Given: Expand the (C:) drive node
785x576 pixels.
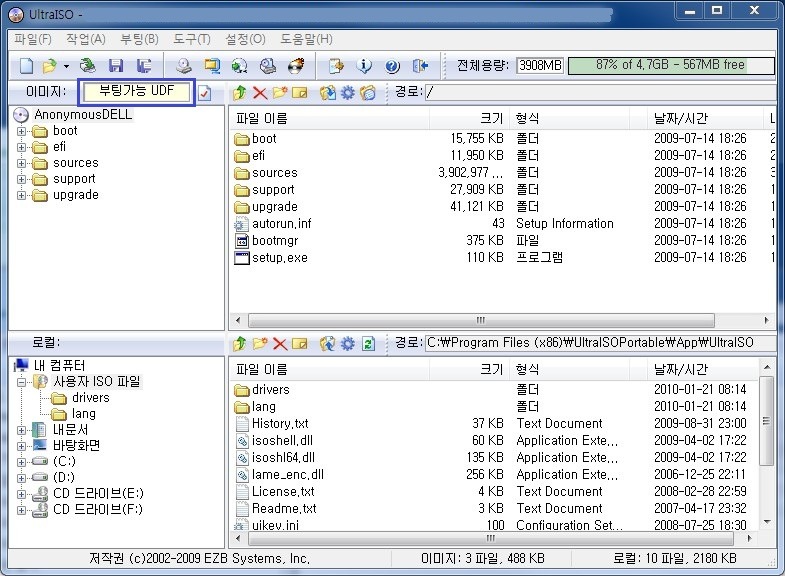Looking at the screenshot, I should pos(21,462).
